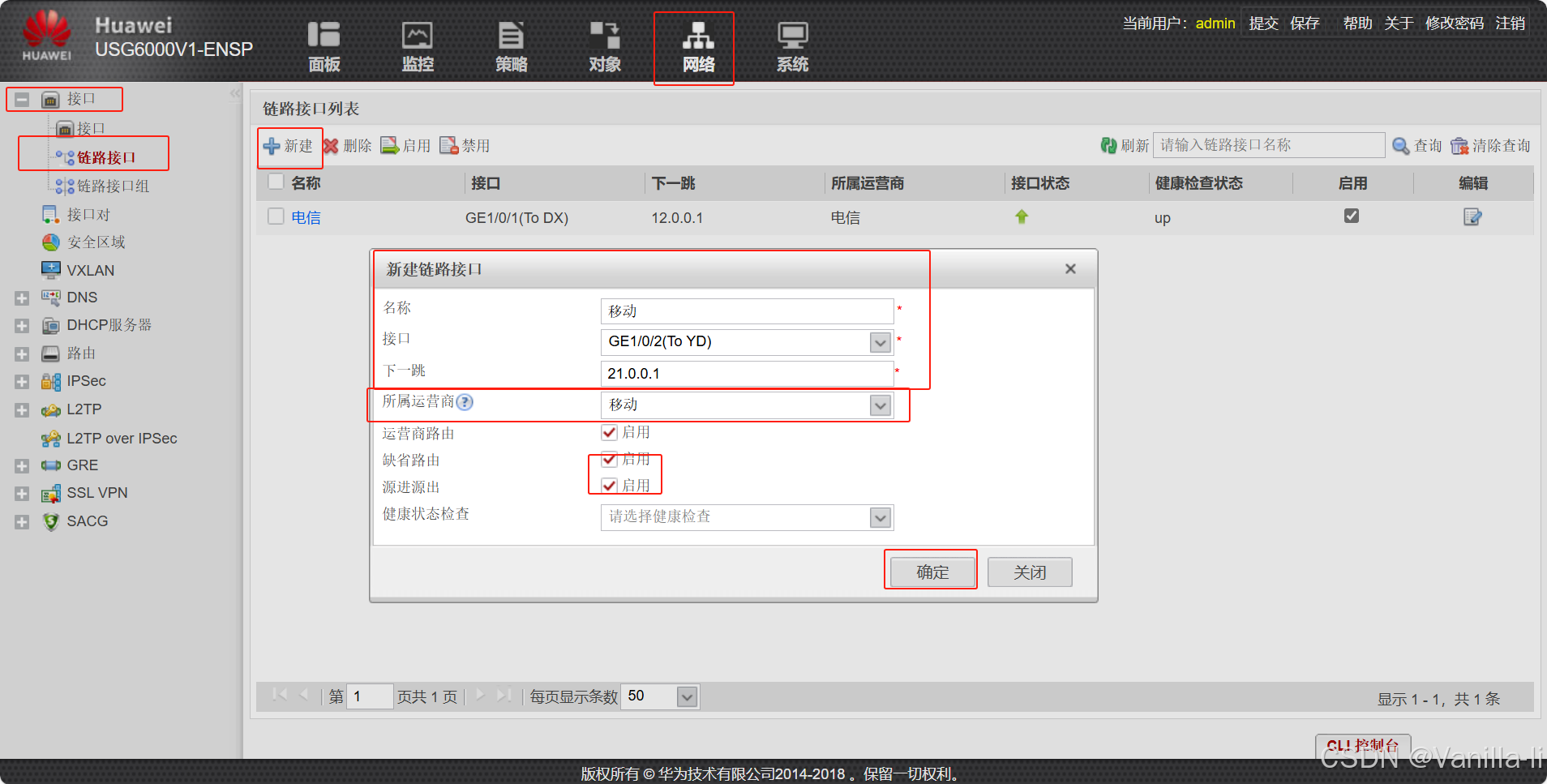Image resolution: width=1547 pixels, height=784 pixels.
Task: Click the edit icon for 电信 row
Action: point(1472,216)
